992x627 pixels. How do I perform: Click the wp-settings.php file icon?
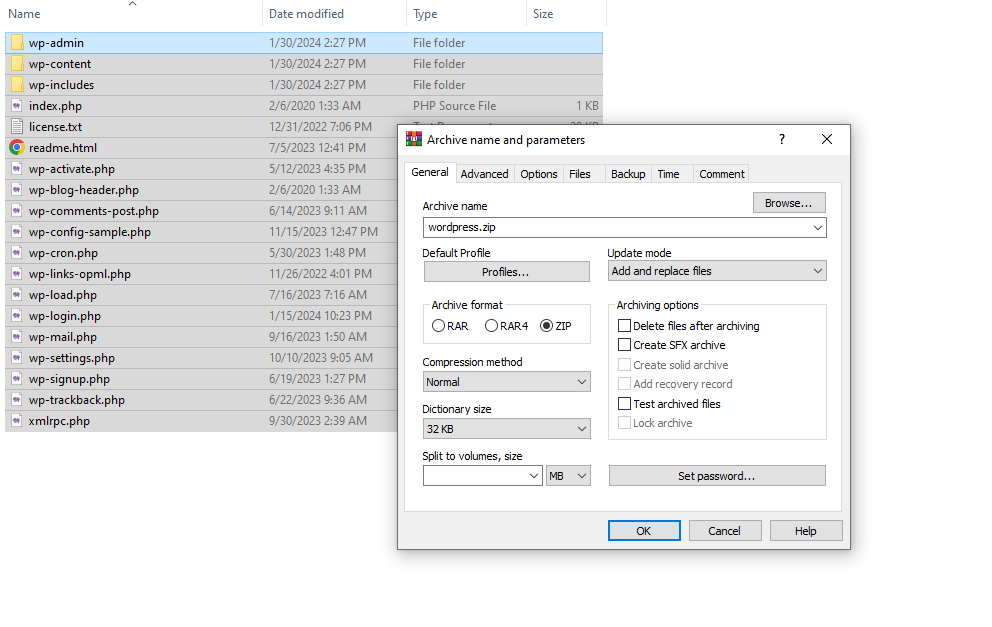17,357
